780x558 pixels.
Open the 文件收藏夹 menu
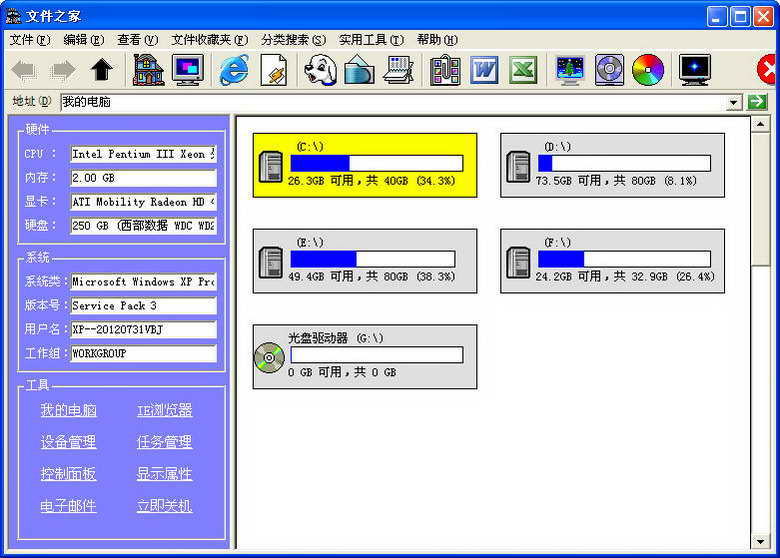tap(209, 40)
